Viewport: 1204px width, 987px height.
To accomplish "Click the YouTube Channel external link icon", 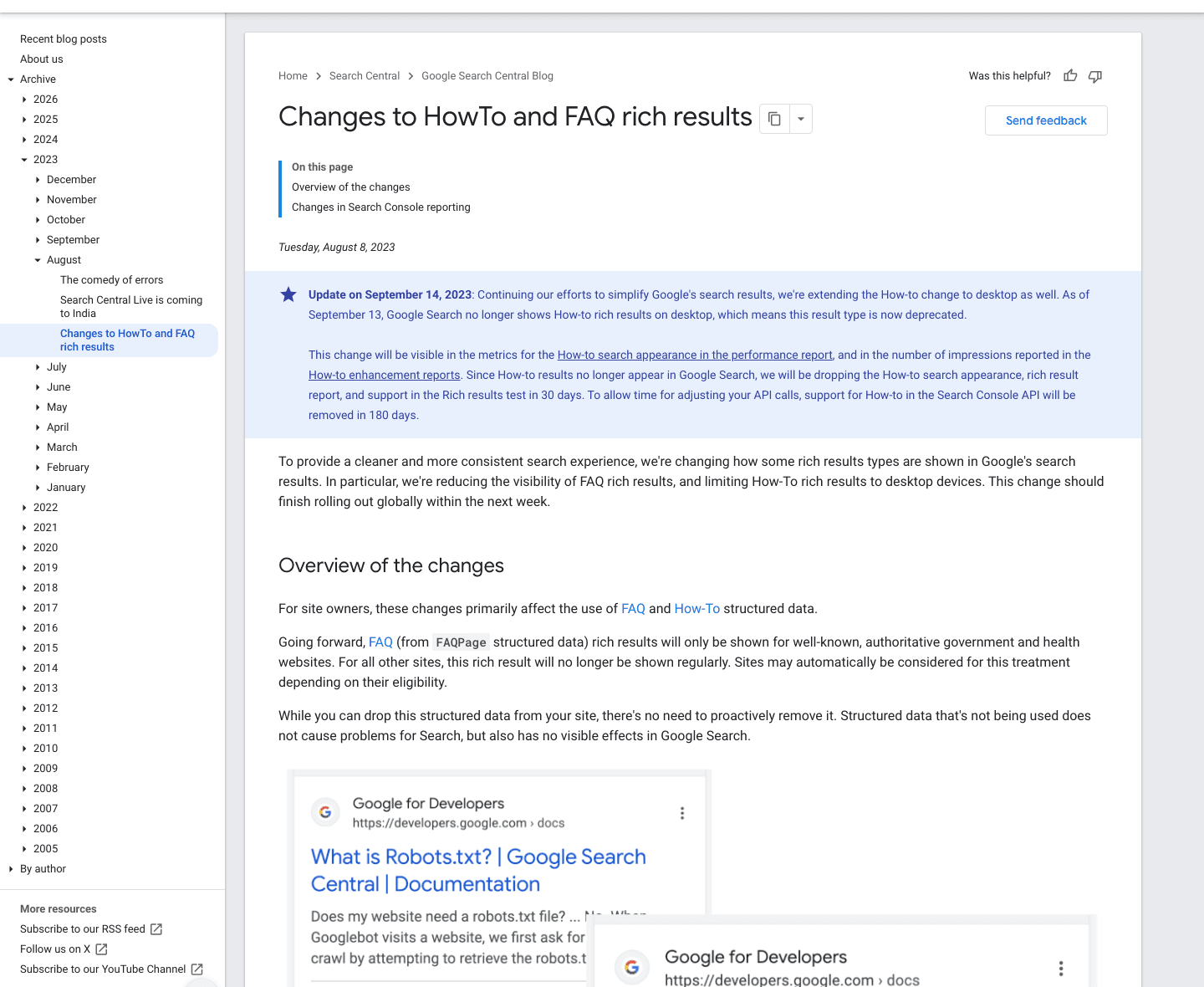I will (197, 969).
